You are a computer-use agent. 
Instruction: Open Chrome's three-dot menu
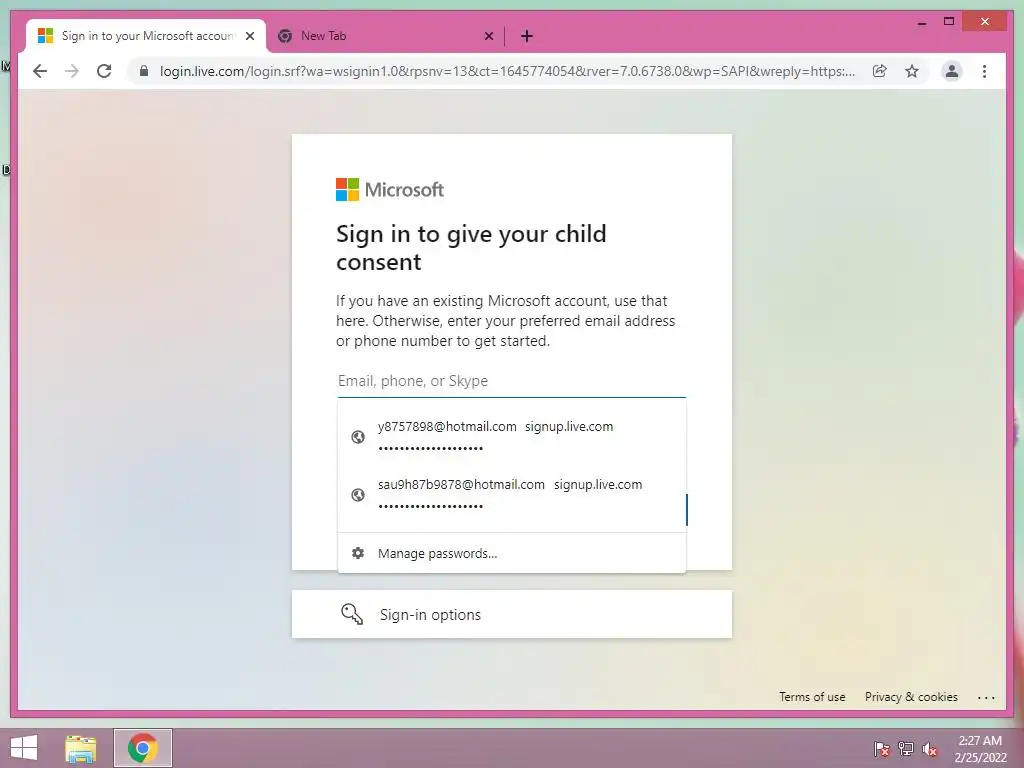[984, 71]
